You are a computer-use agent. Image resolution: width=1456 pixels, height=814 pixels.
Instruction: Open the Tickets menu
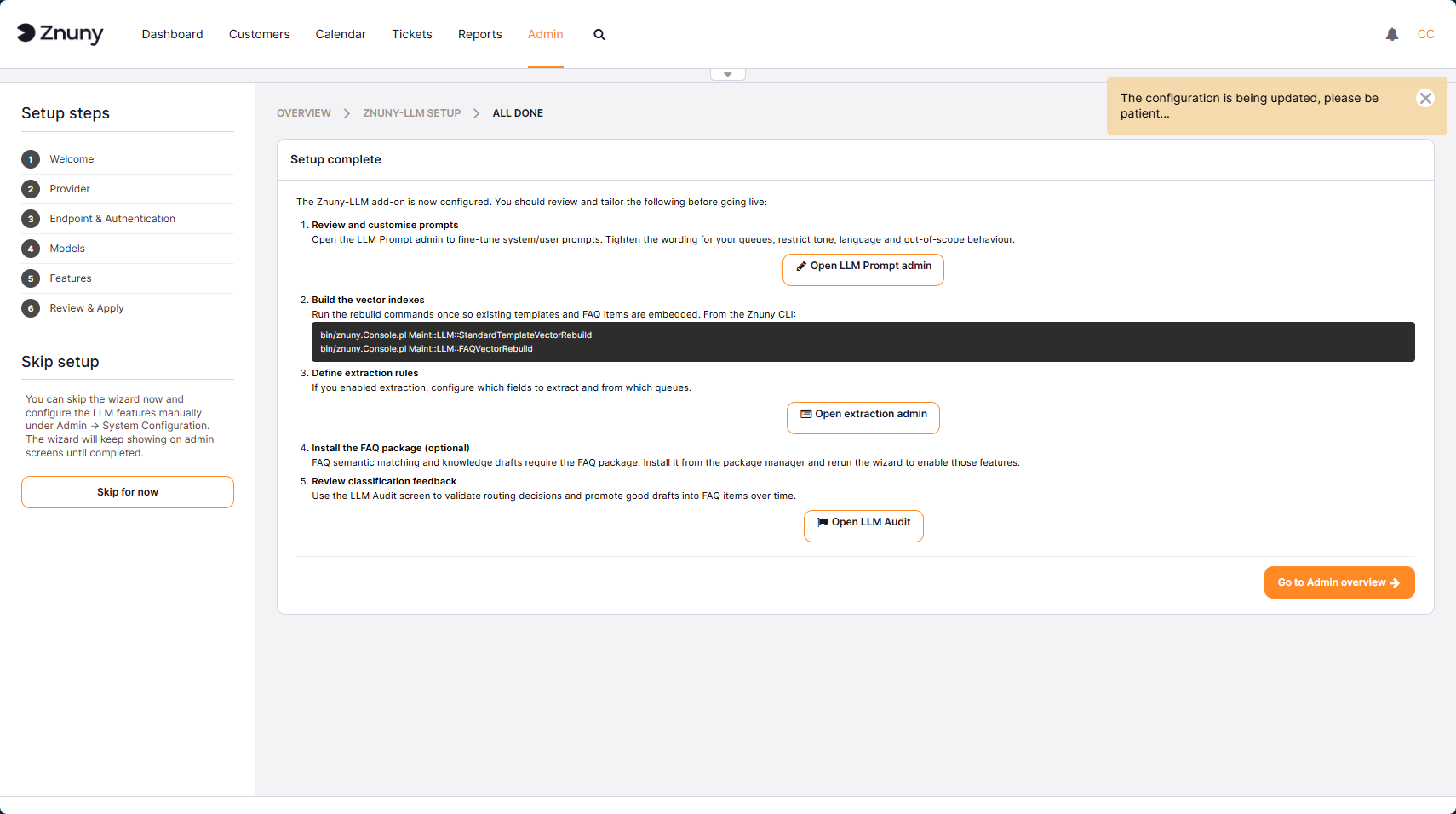[412, 34]
